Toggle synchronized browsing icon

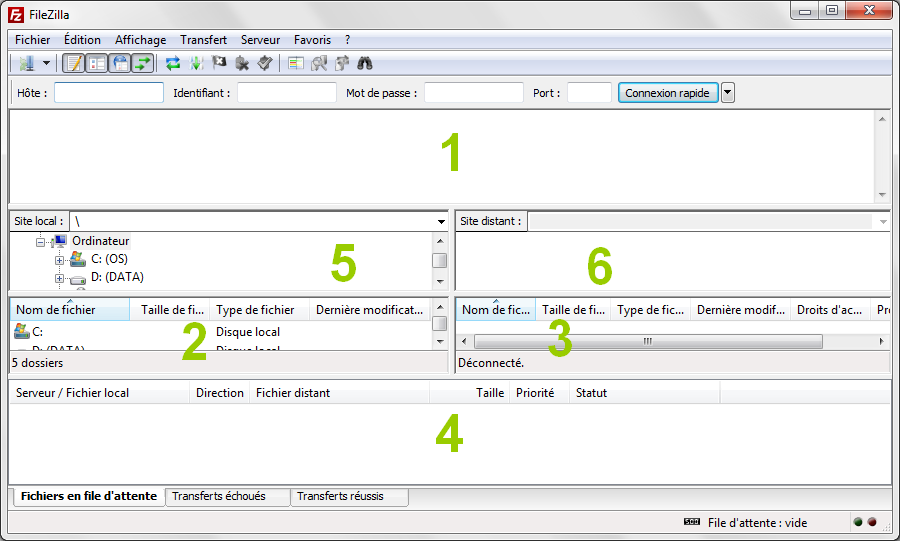click(342, 63)
